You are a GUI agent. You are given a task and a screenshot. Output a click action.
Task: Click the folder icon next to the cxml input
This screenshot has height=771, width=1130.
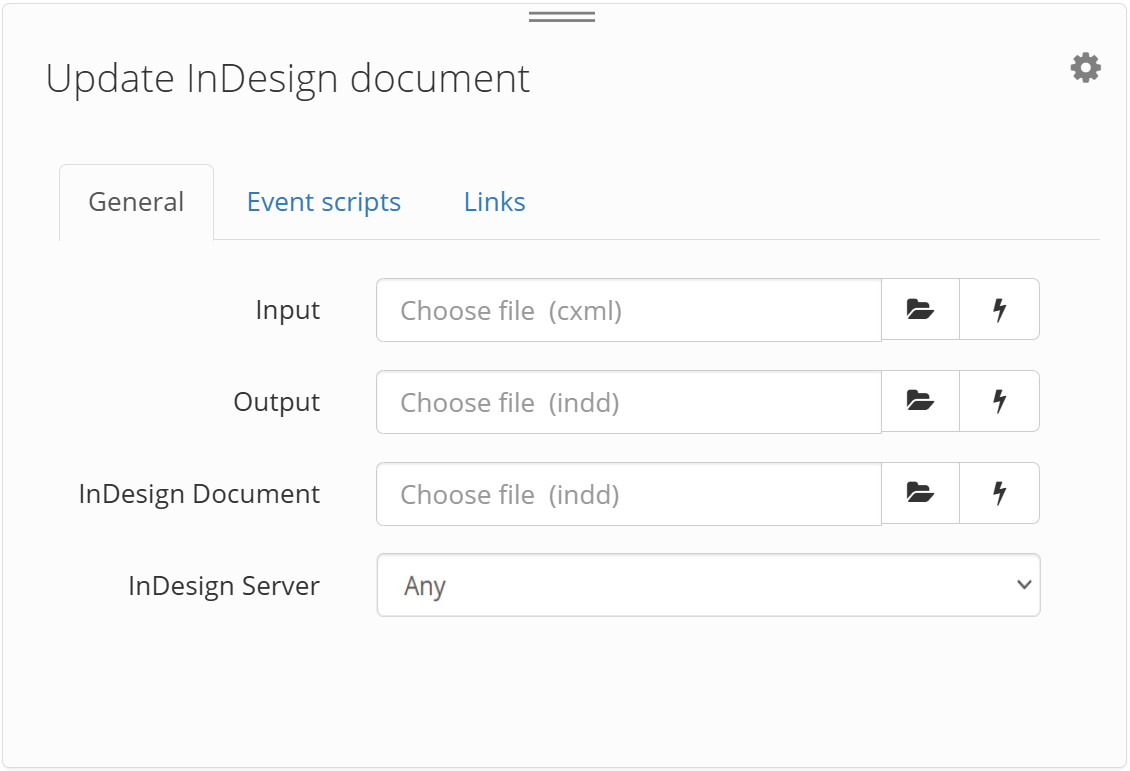(x=920, y=309)
